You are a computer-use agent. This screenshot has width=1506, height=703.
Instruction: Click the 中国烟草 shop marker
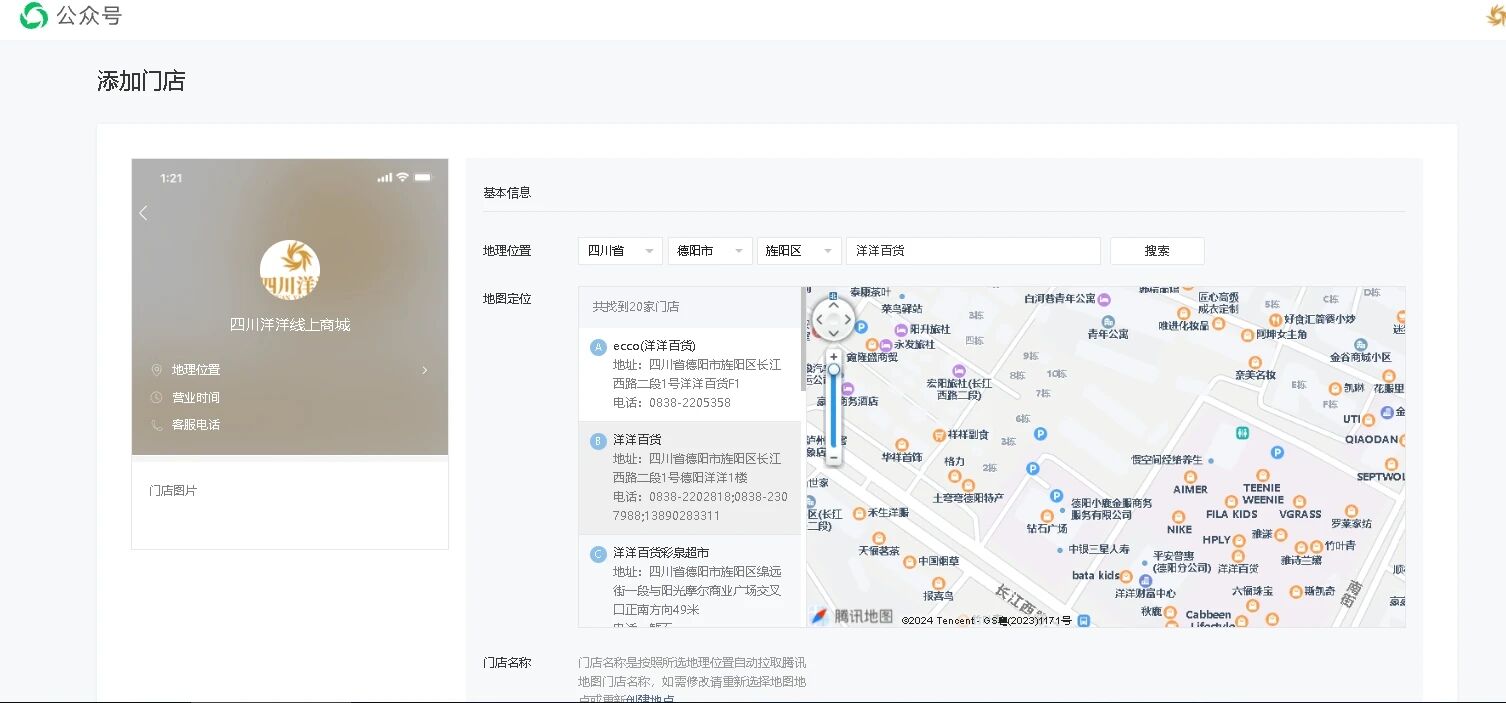pyautogui.click(x=911, y=562)
